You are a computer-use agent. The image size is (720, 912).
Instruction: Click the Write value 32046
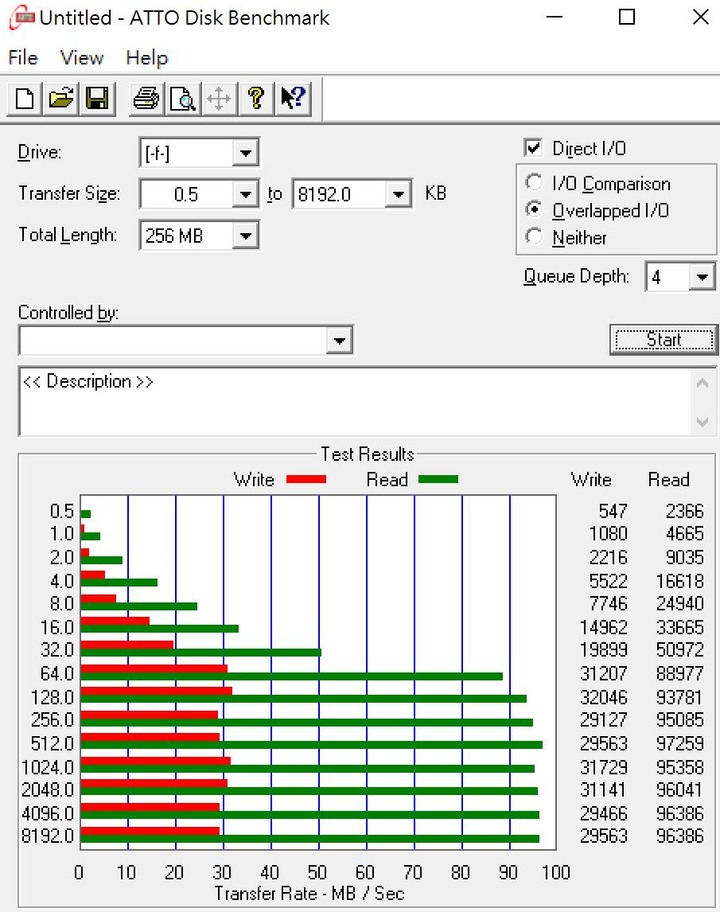click(604, 697)
